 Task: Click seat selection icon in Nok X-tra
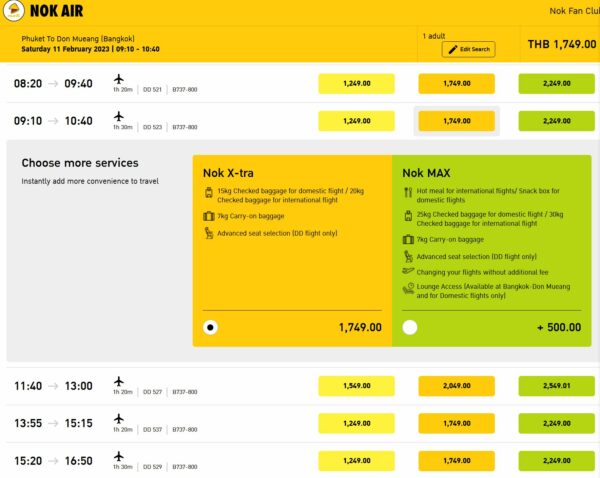[209, 233]
